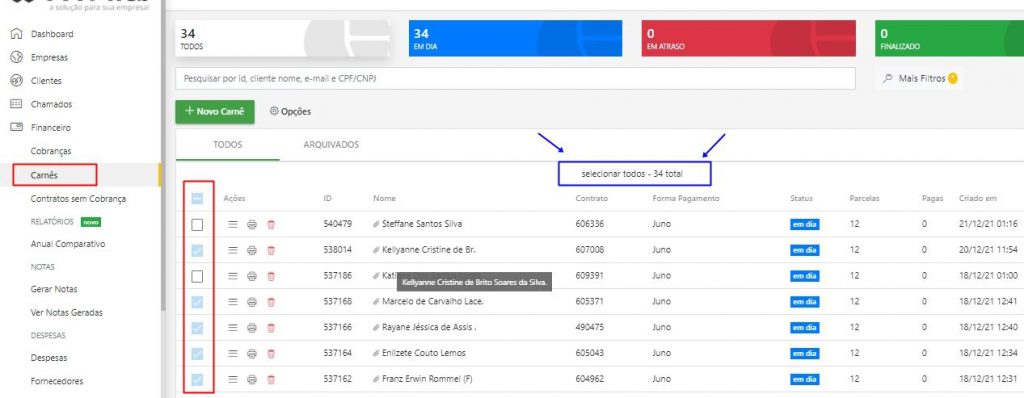
Task: Delete the carnê with ID 538014
Action: coord(271,250)
